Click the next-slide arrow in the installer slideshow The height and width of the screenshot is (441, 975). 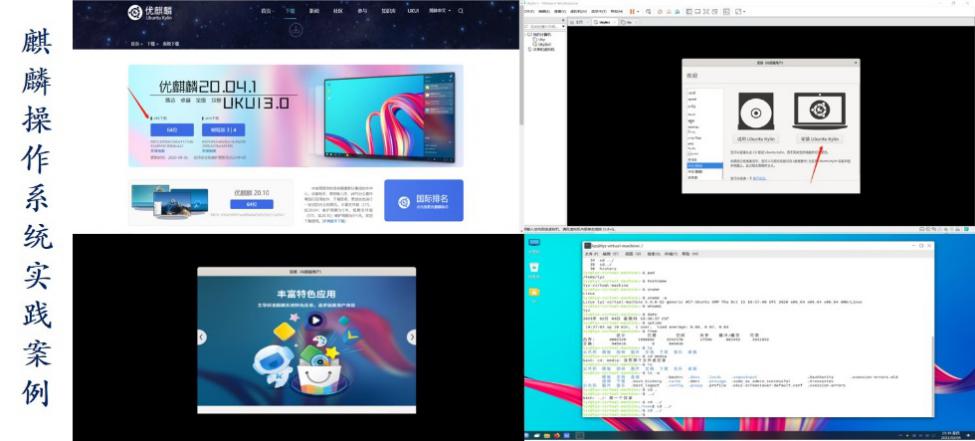tap(411, 337)
